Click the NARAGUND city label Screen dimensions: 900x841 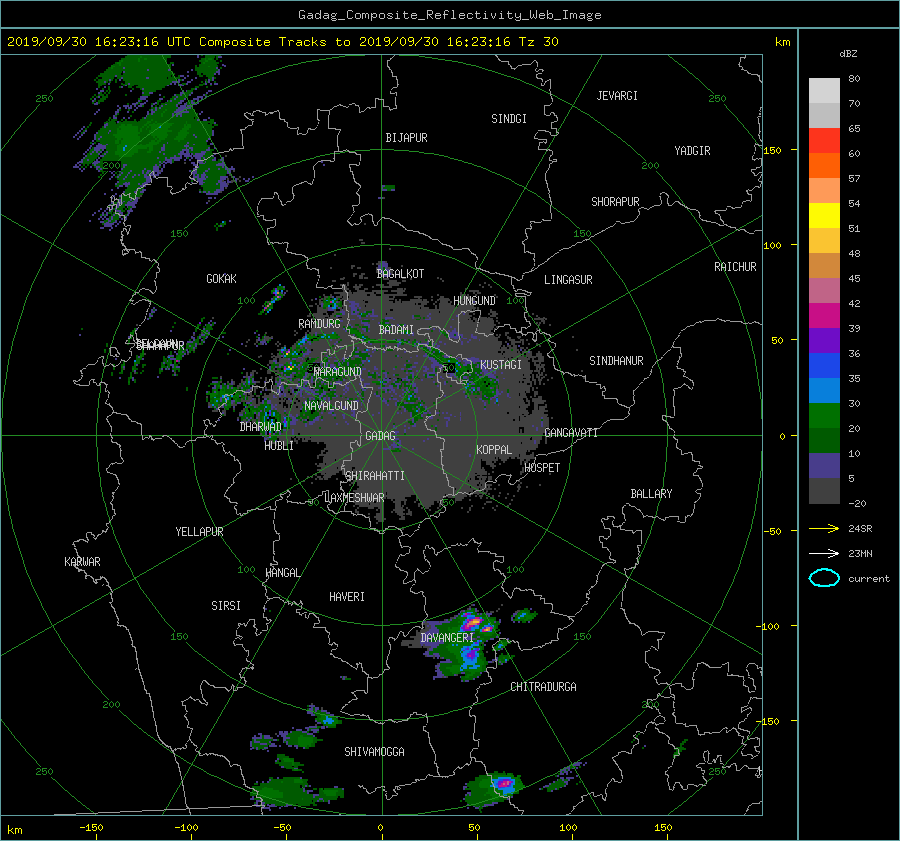coord(338,372)
